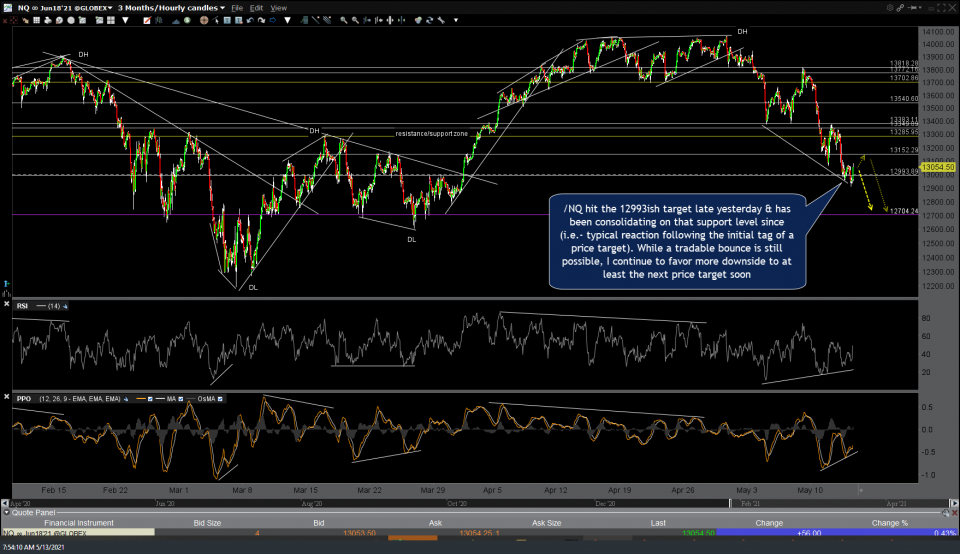Open the second toolbar overflow arrow
Image resolution: width=960 pixels, height=554 pixels.
tap(287, 20)
